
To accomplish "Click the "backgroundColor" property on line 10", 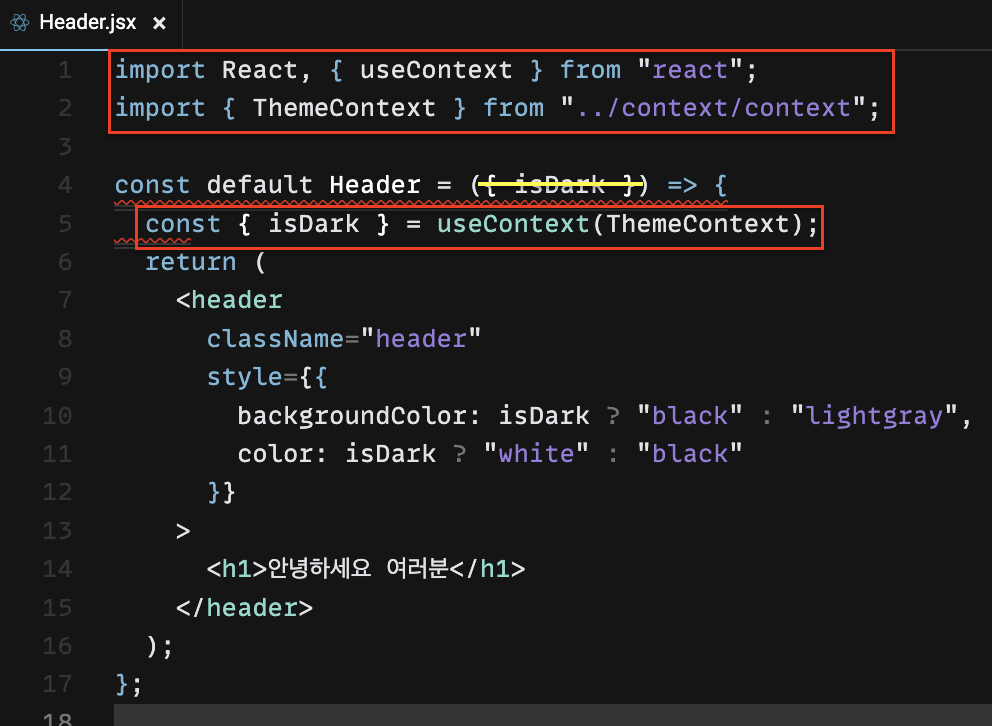I will click(352, 416).
